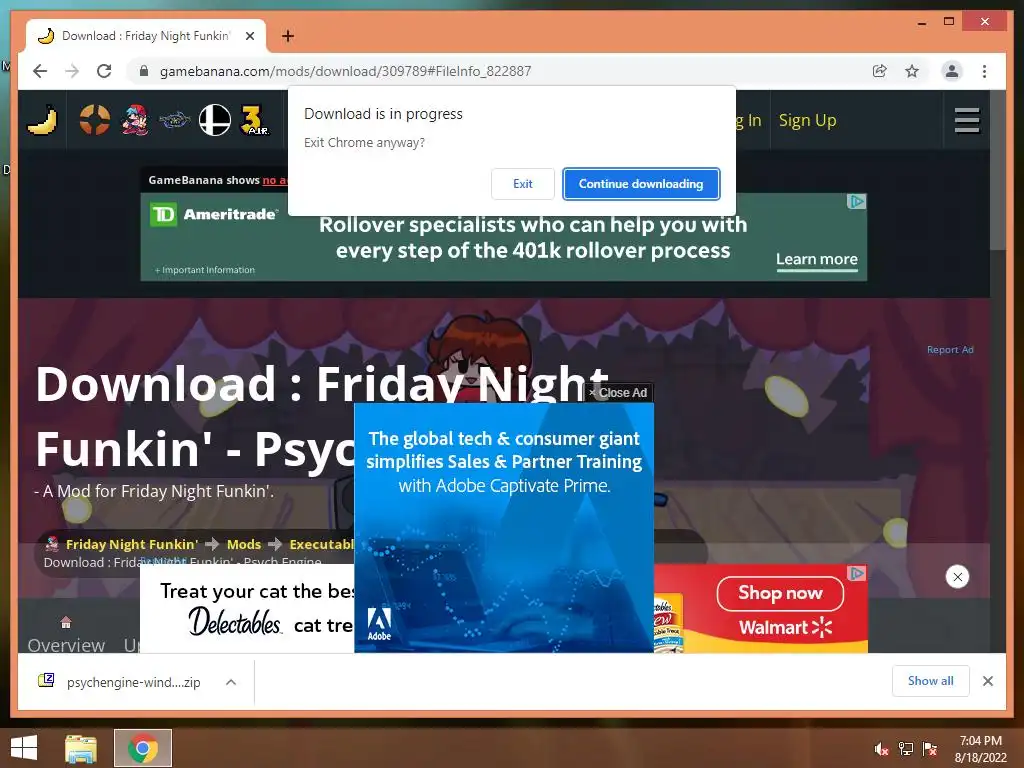Click the muted volume tray icon
Screen dimensions: 1024x768
(882, 749)
